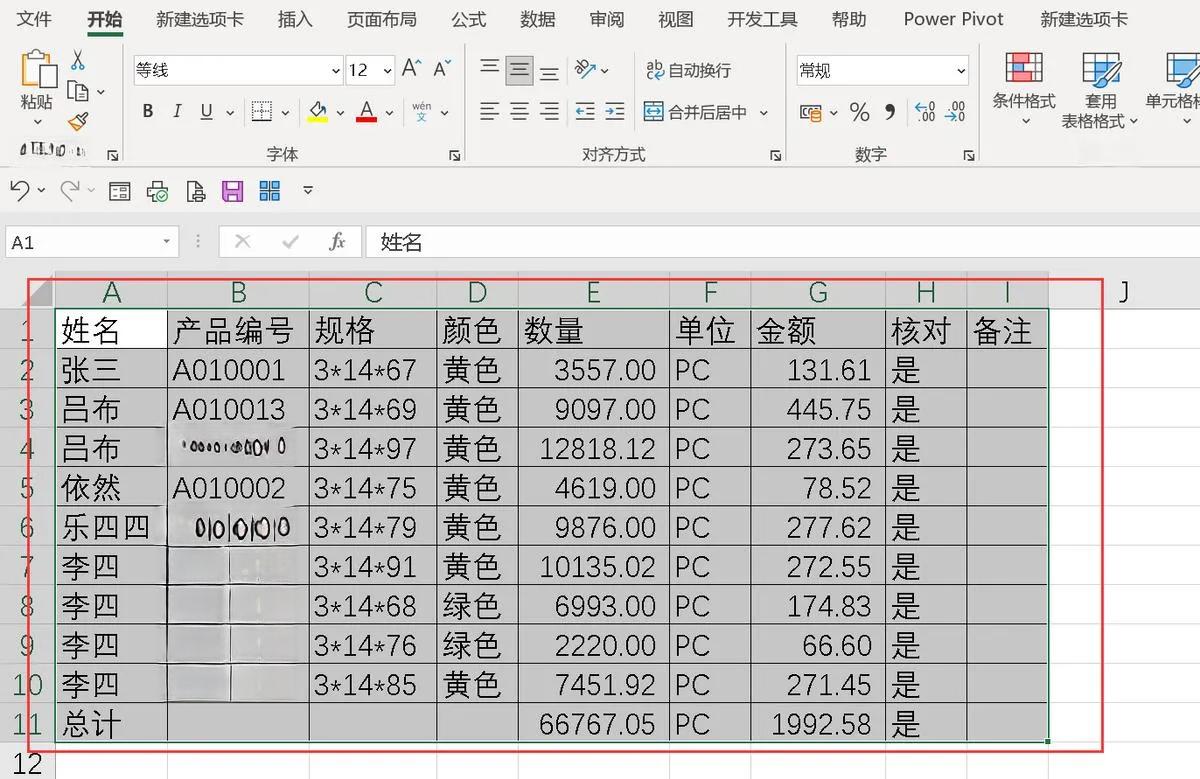1200x779 pixels.
Task: Decrease the indent
Action: click(585, 111)
